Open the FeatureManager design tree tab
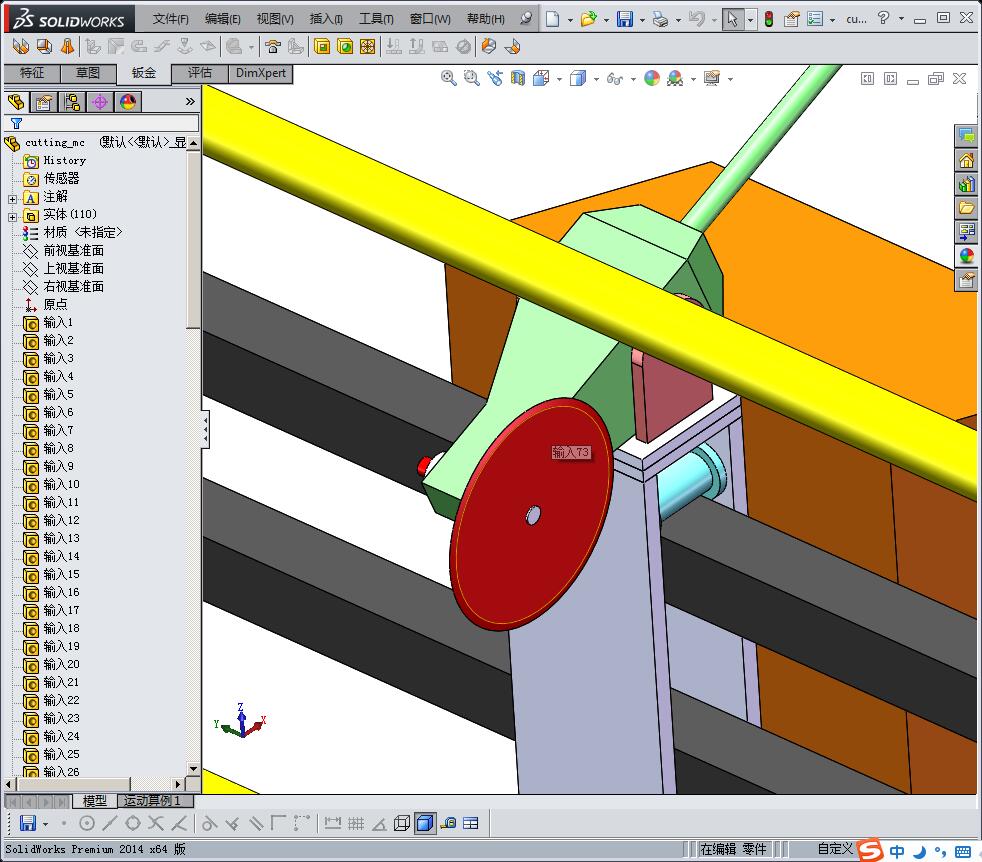982x862 pixels. pos(16,101)
